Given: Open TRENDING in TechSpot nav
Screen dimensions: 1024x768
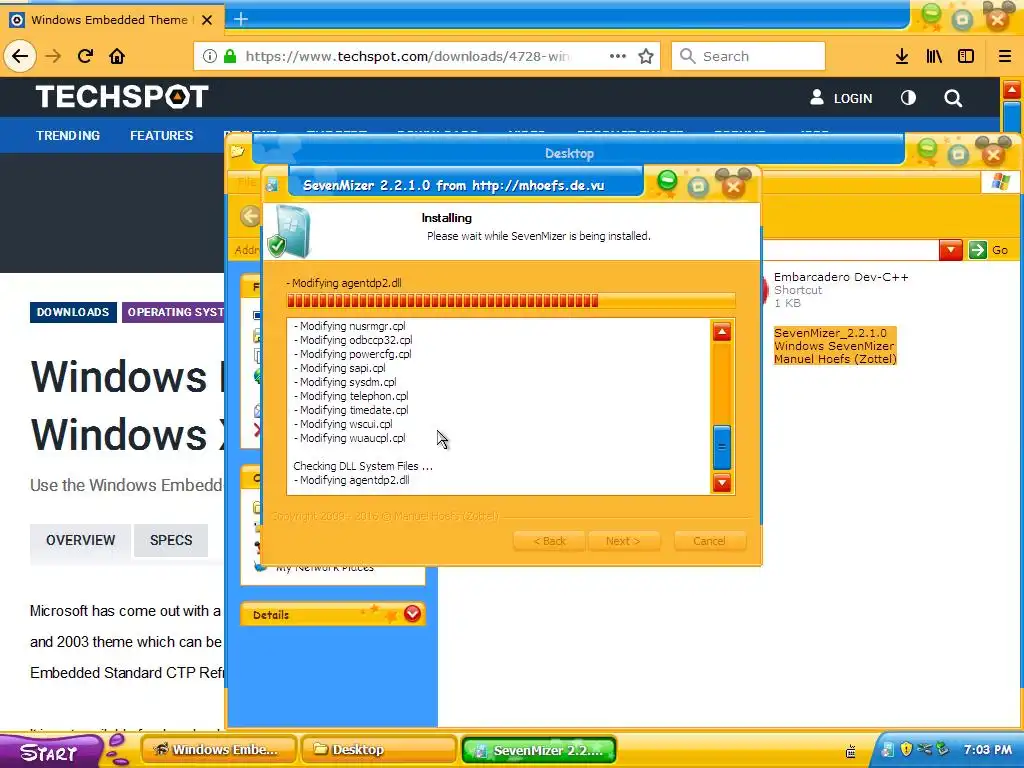Looking at the screenshot, I should pyautogui.click(x=68, y=135).
